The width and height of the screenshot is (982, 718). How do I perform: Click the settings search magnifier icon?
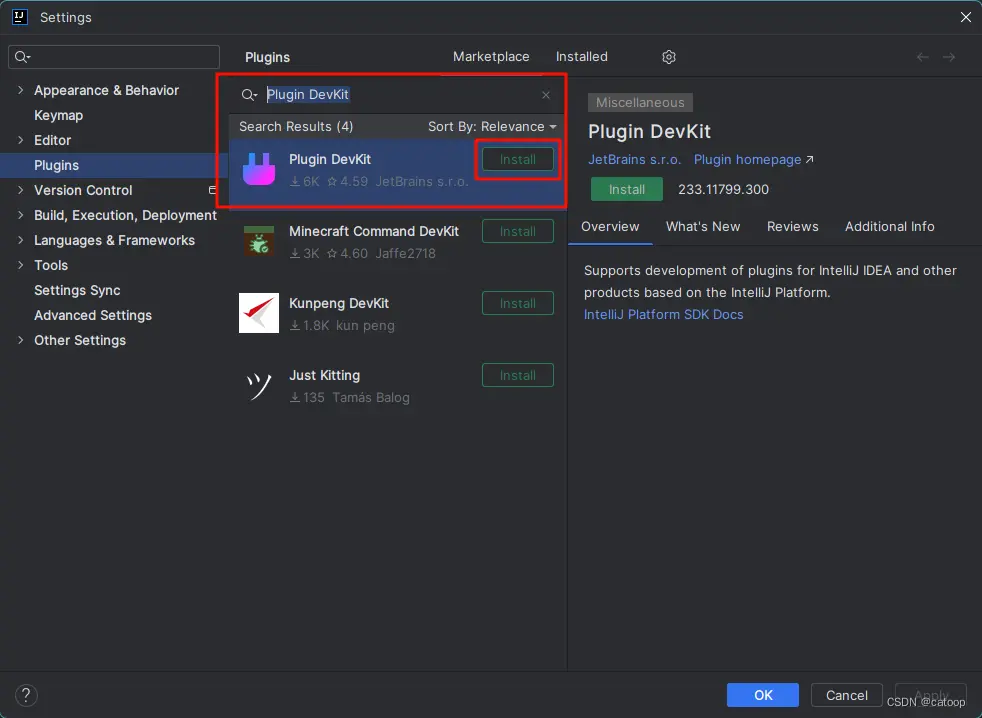(23, 57)
